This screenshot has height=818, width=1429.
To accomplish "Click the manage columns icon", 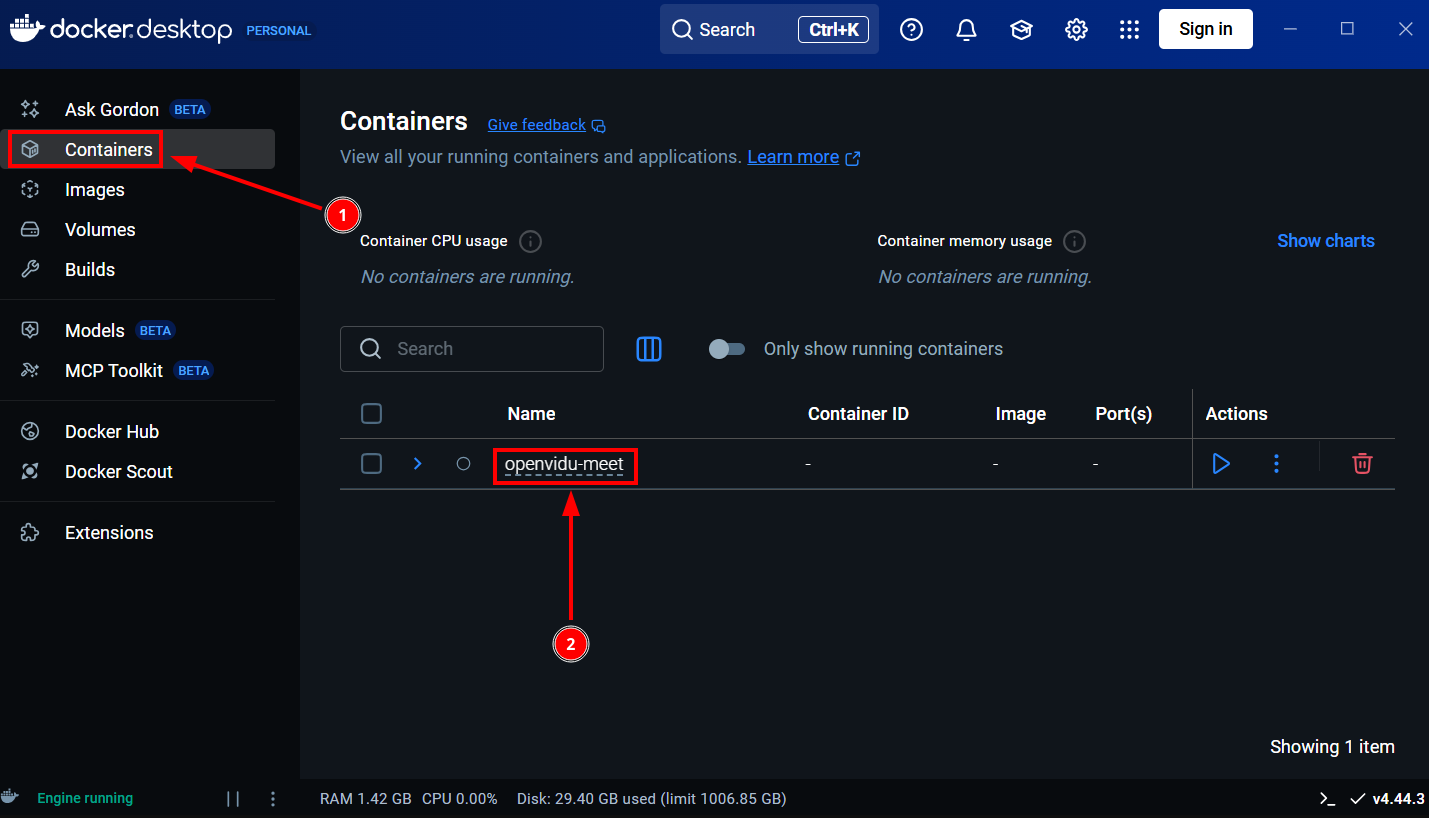I will pyautogui.click(x=649, y=349).
